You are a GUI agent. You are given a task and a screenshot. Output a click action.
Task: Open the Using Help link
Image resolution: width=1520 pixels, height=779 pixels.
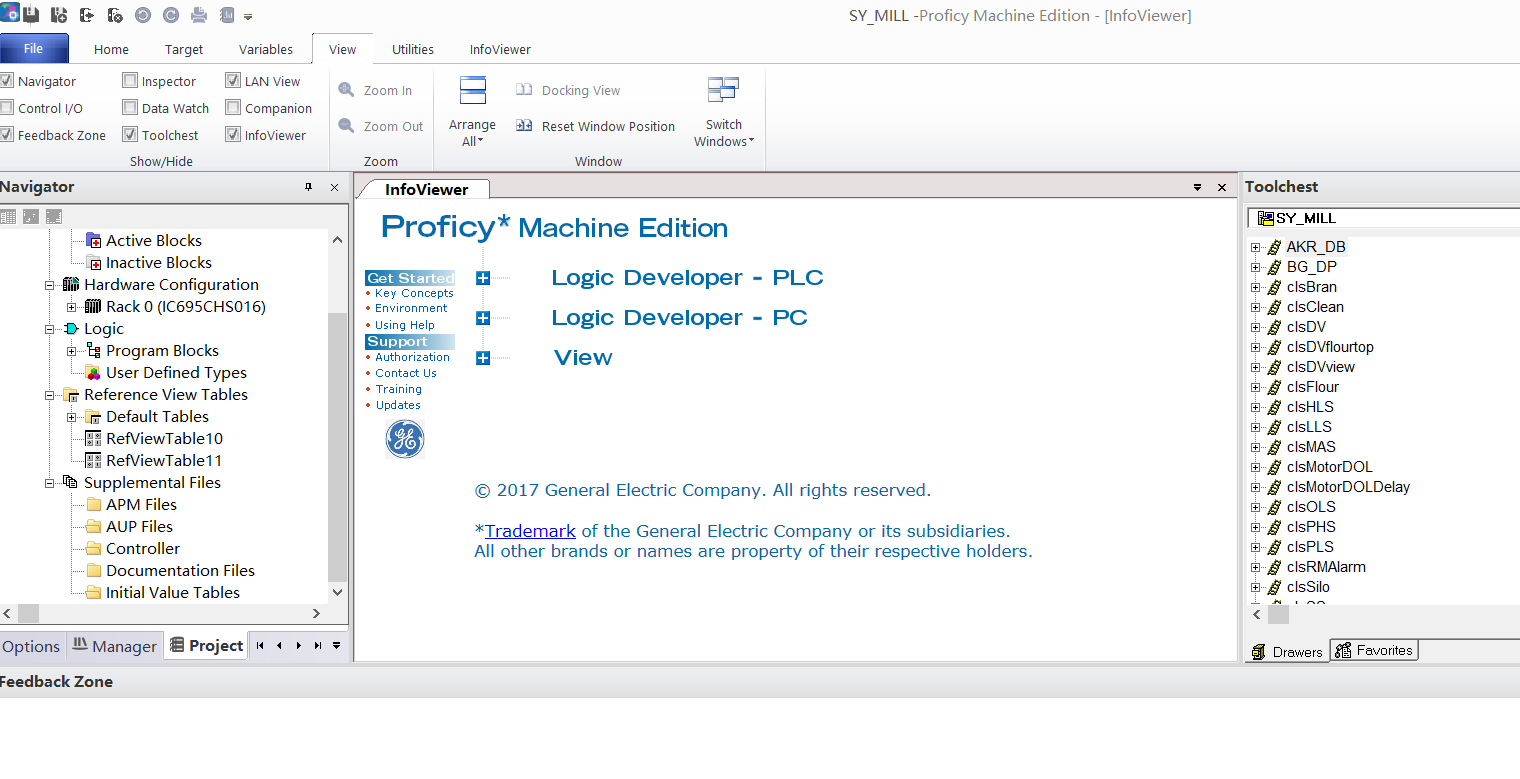click(x=405, y=325)
